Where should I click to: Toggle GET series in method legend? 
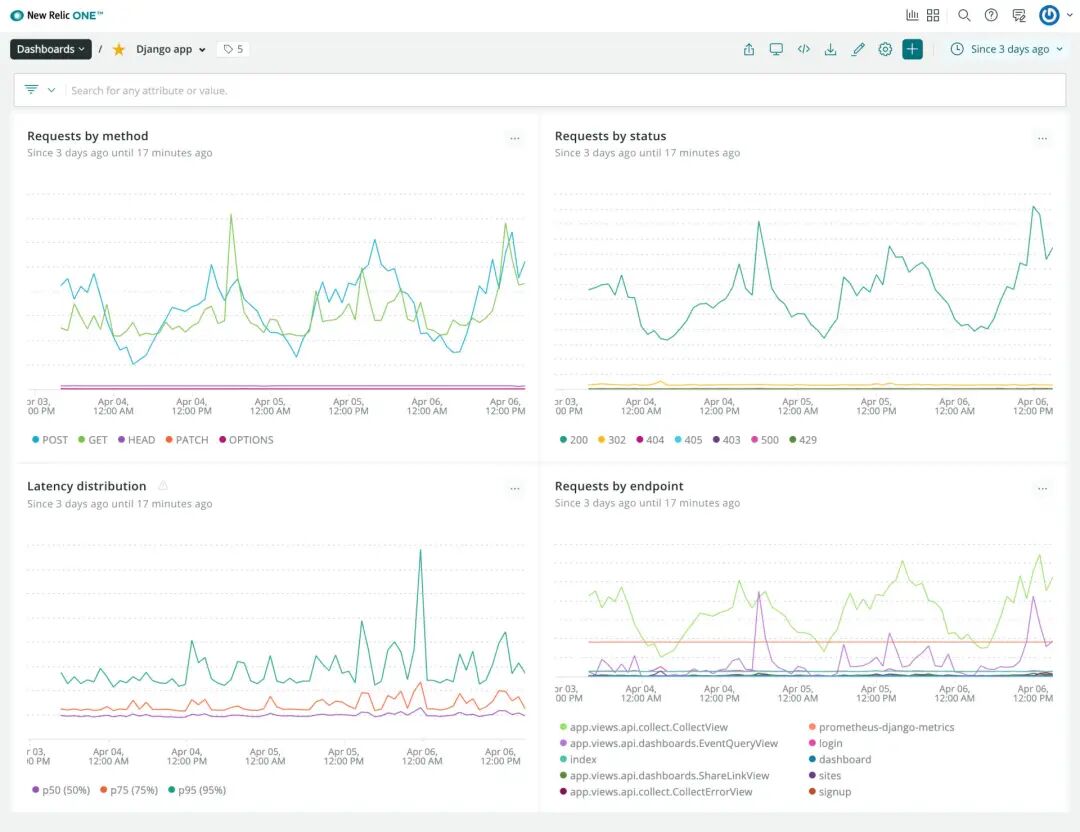pyautogui.click(x=92, y=439)
